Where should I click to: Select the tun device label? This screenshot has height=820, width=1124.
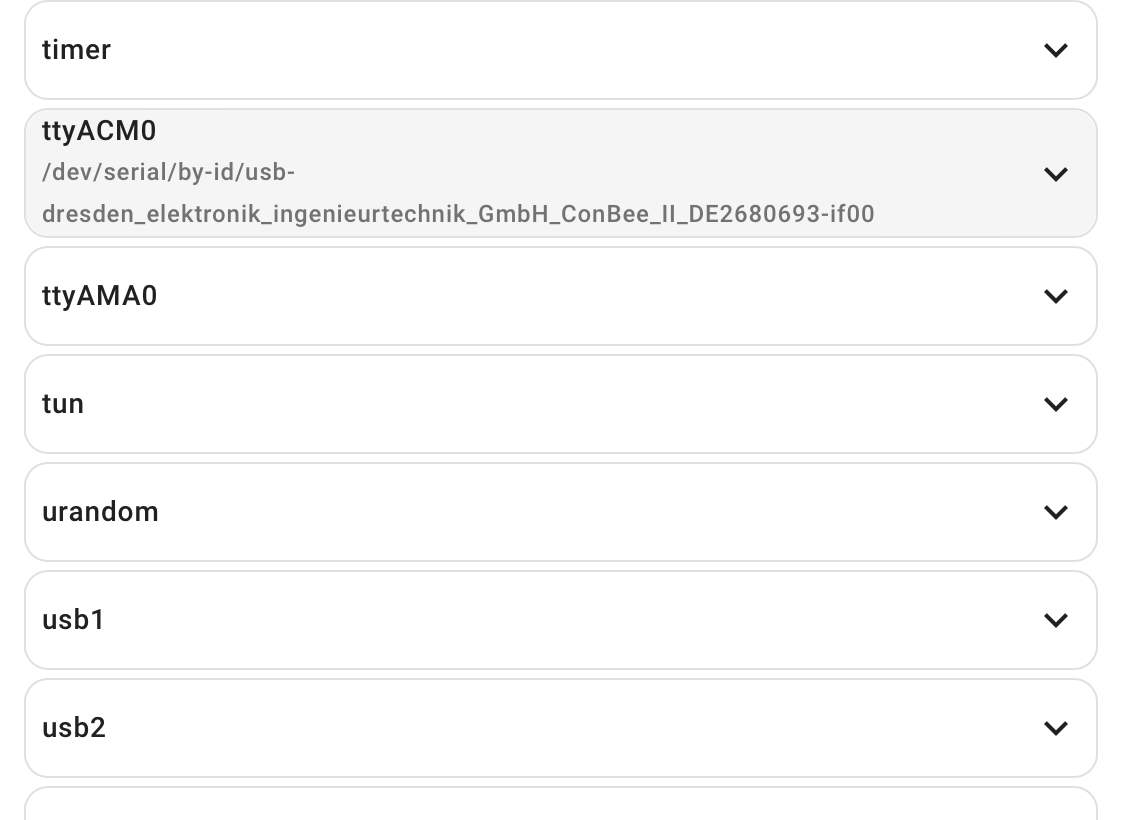coord(62,404)
